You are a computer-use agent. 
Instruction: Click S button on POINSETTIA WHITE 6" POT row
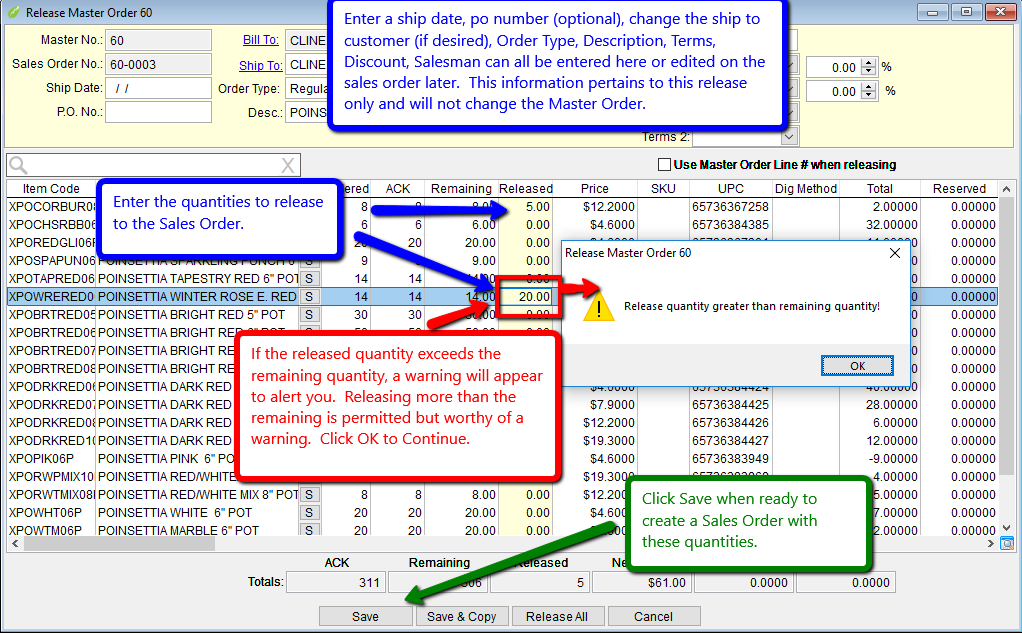[x=309, y=513]
